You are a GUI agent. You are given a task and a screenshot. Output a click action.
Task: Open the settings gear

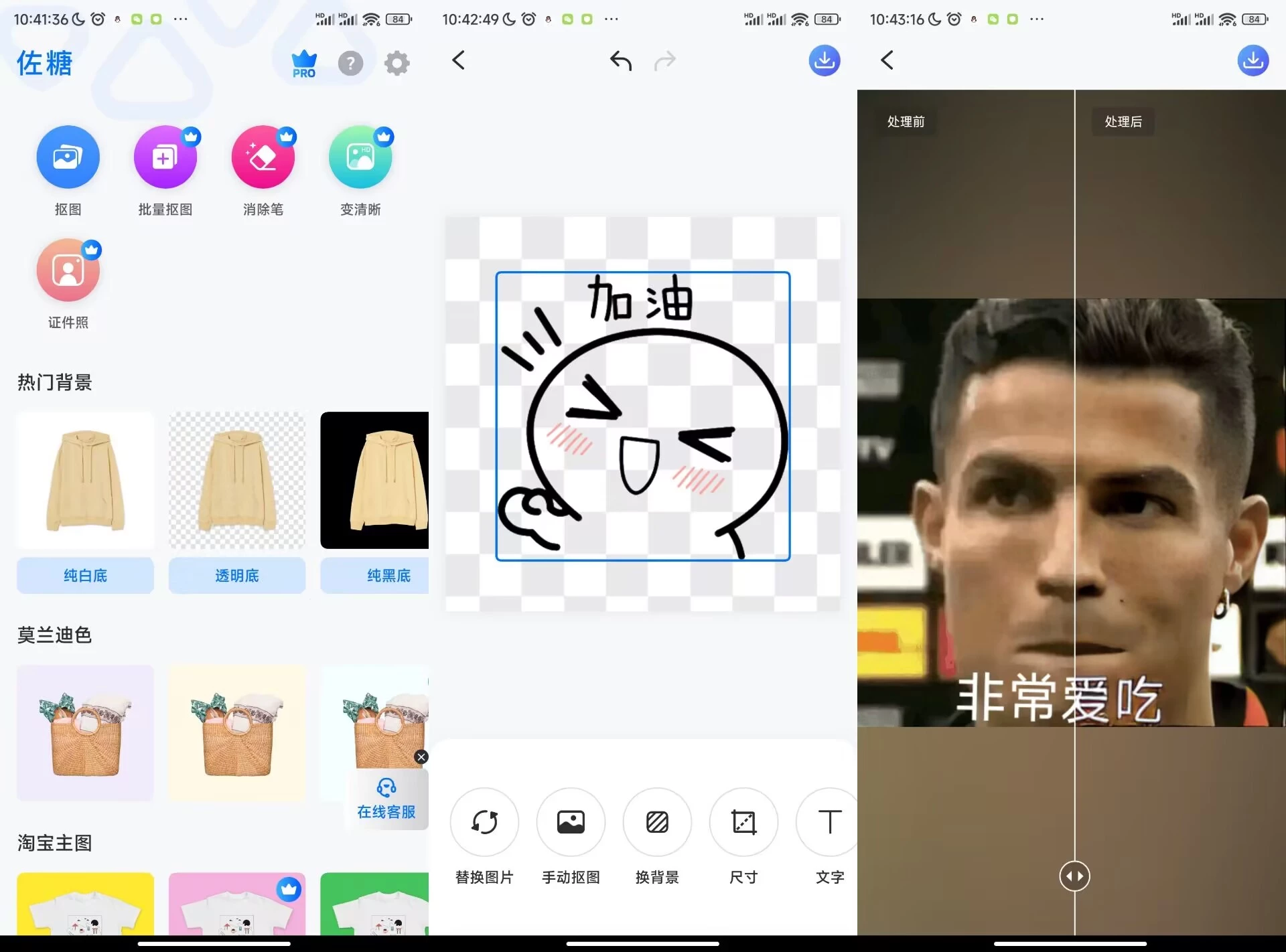pos(396,62)
